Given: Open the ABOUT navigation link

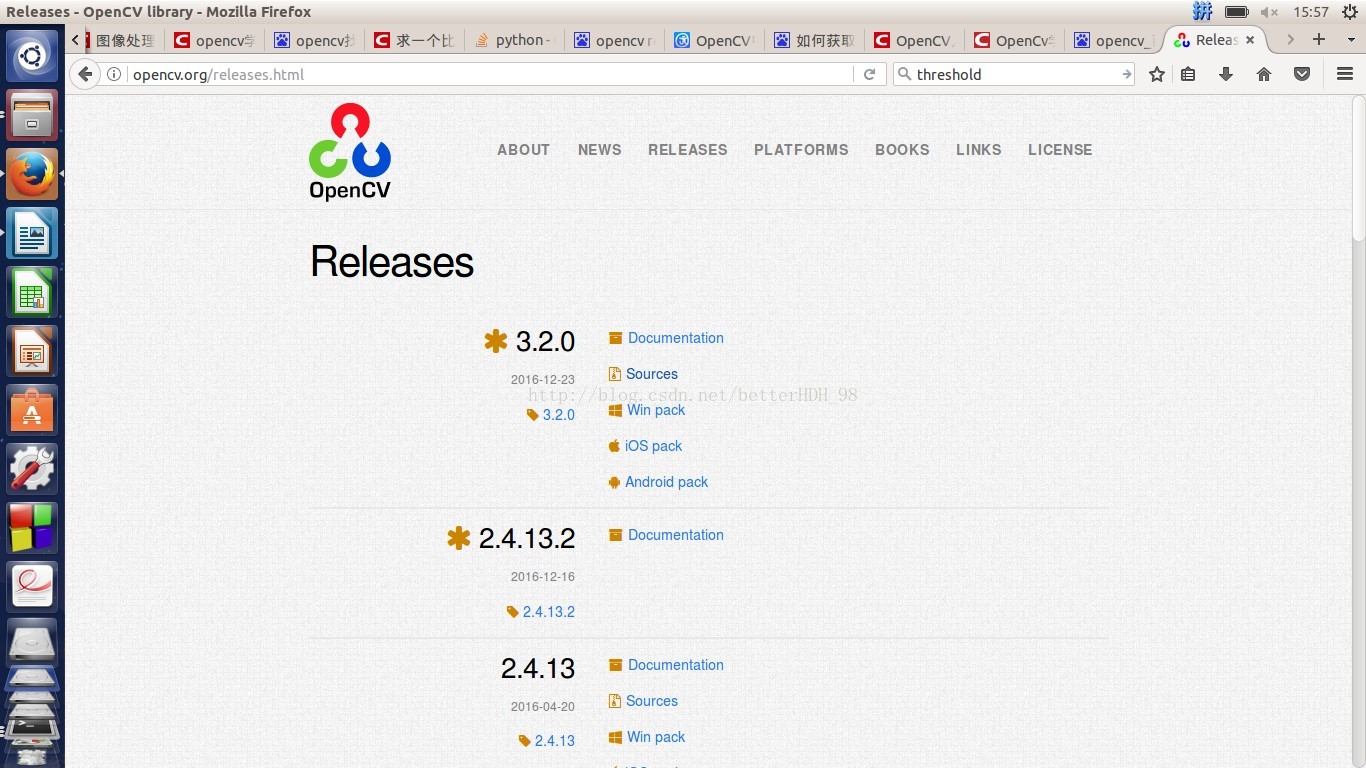Looking at the screenshot, I should (524, 150).
